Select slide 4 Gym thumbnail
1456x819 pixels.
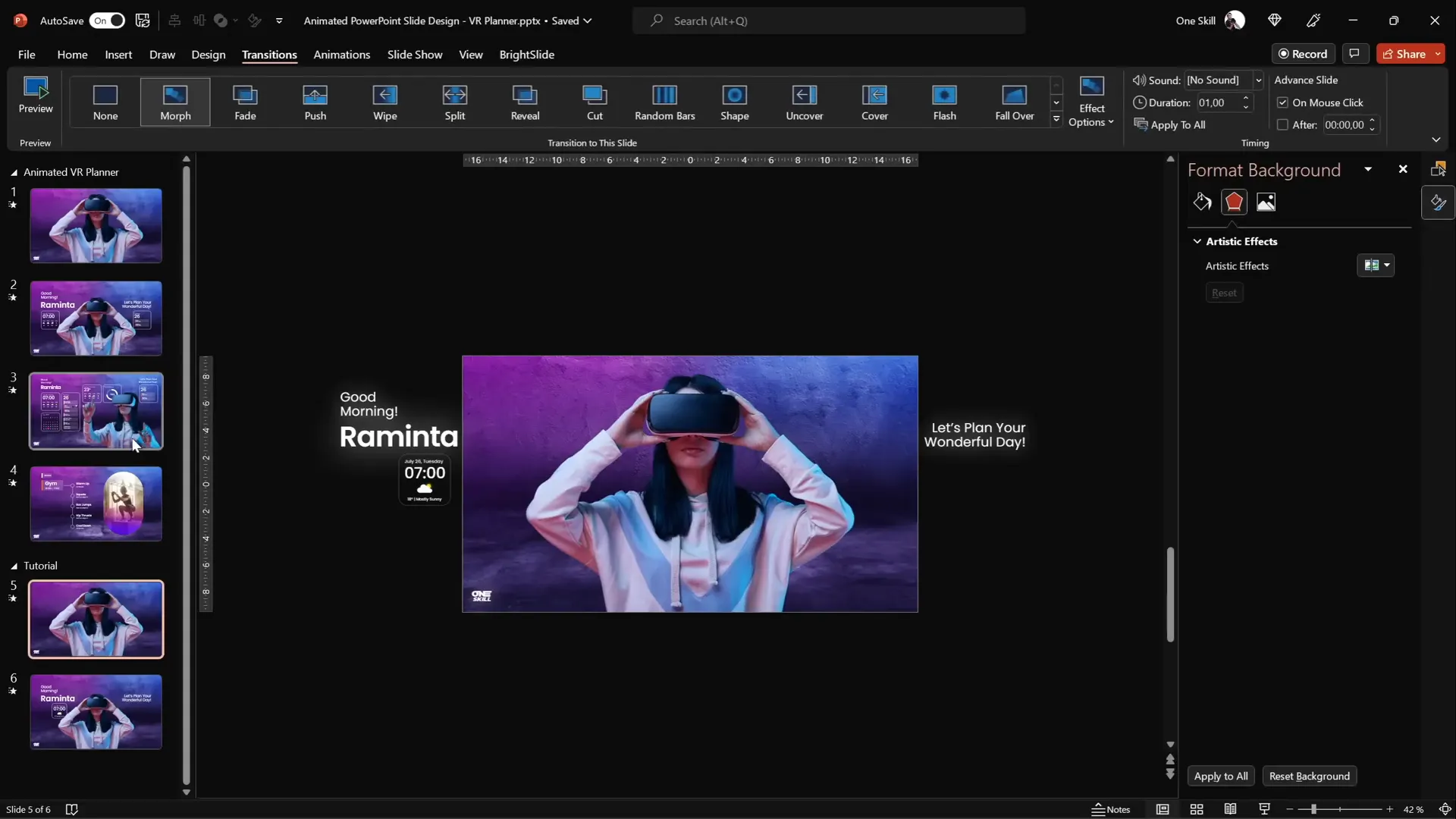click(x=96, y=504)
